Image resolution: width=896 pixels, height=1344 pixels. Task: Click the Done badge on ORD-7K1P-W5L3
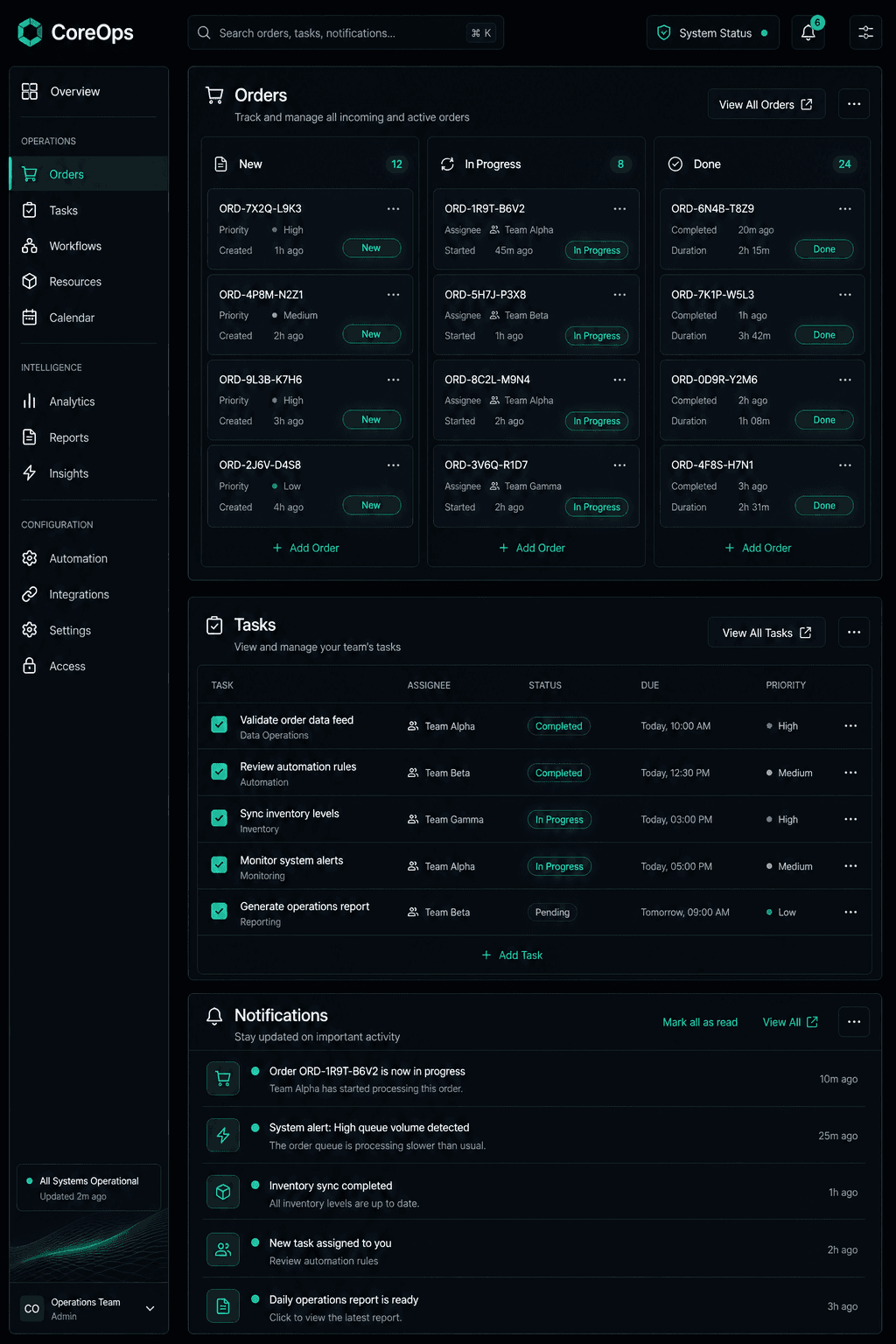(x=824, y=335)
